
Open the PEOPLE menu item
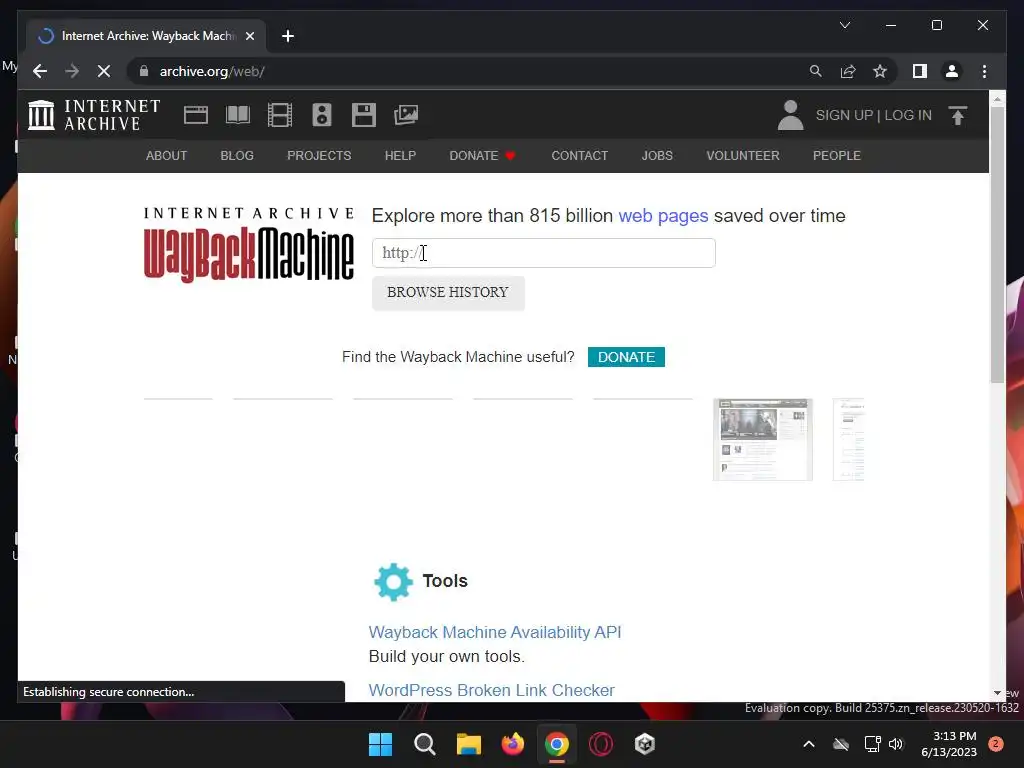click(x=837, y=155)
